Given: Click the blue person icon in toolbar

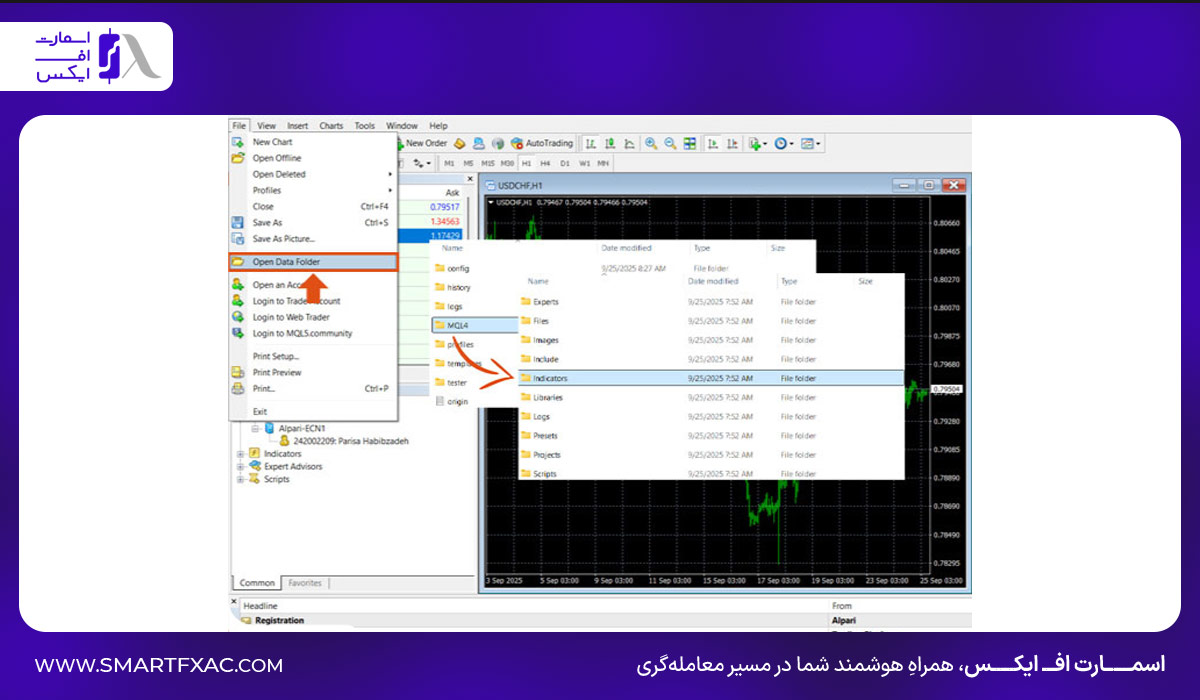Looking at the screenshot, I should click(479, 144).
